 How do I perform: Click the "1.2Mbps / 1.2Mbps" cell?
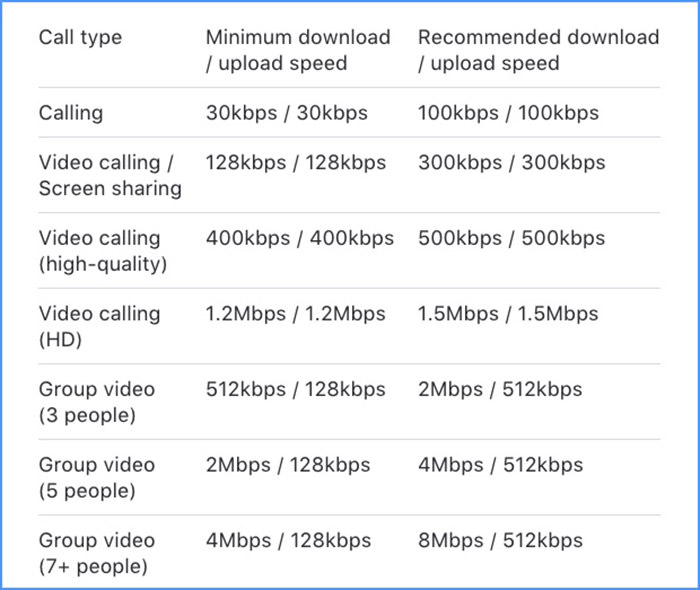click(295, 314)
